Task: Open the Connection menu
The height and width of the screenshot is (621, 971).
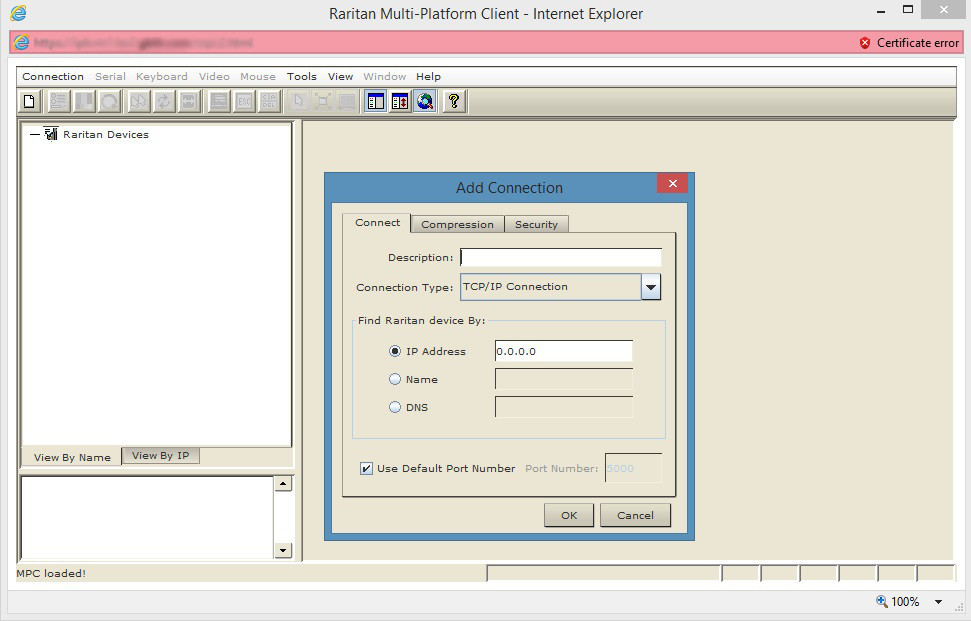Action: tap(53, 76)
